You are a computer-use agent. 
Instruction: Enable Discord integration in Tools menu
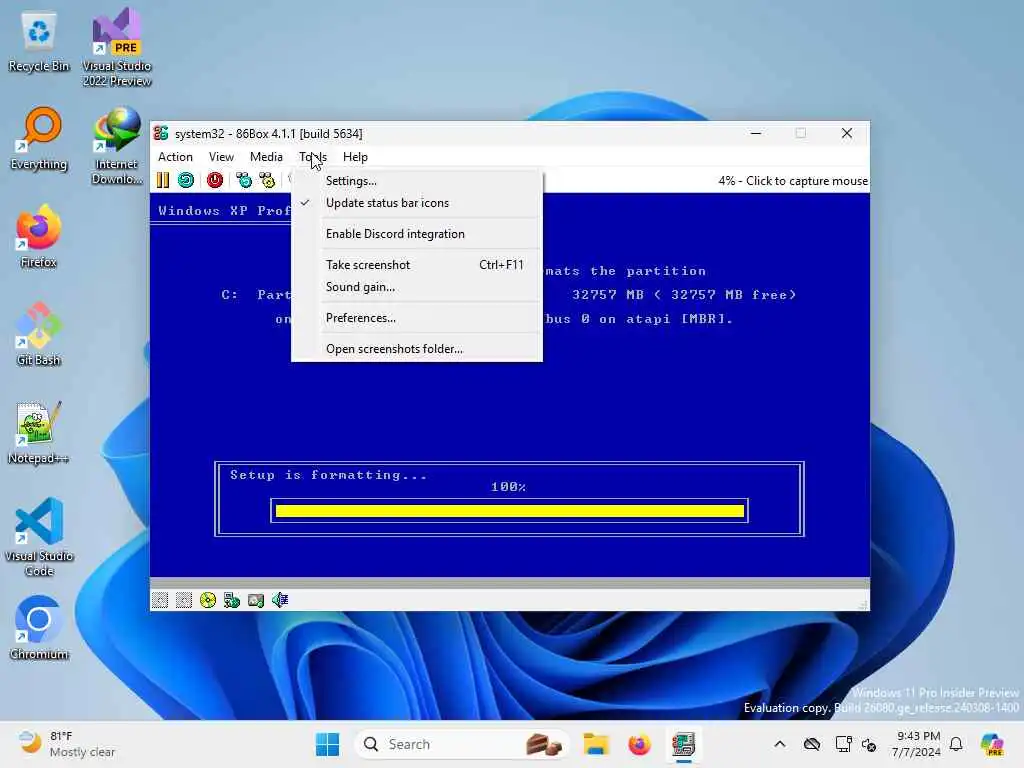(x=417, y=234)
